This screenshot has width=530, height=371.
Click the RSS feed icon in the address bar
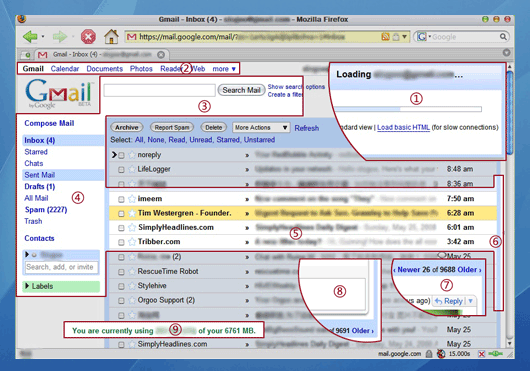[385, 36]
